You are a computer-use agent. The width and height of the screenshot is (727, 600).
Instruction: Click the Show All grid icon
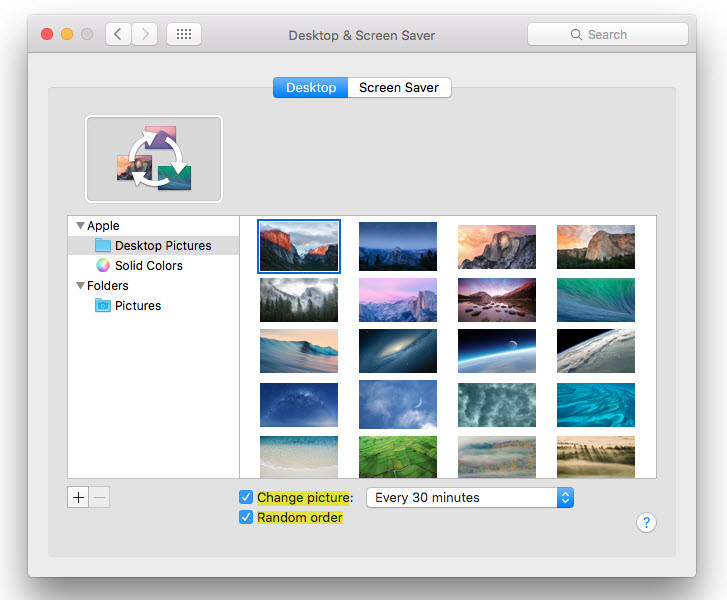(183, 34)
